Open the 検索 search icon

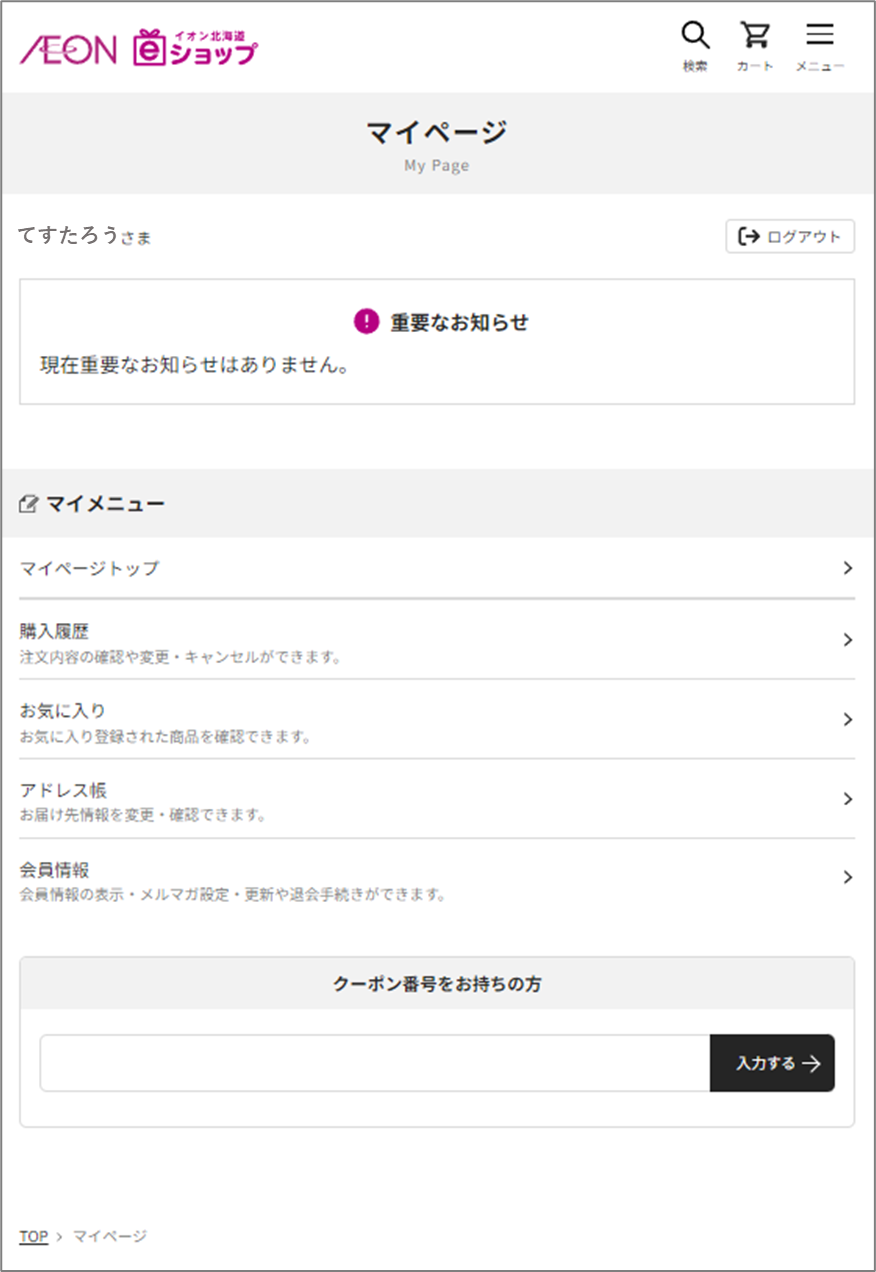pos(695,47)
